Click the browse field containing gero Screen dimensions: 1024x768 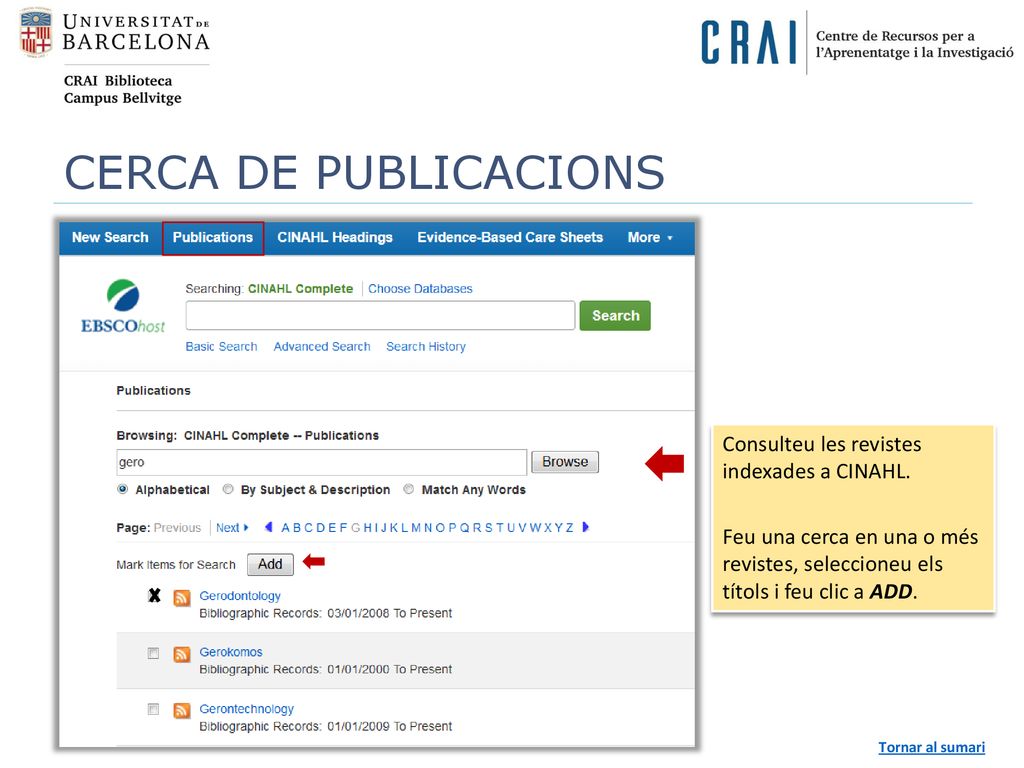(321, 462)
